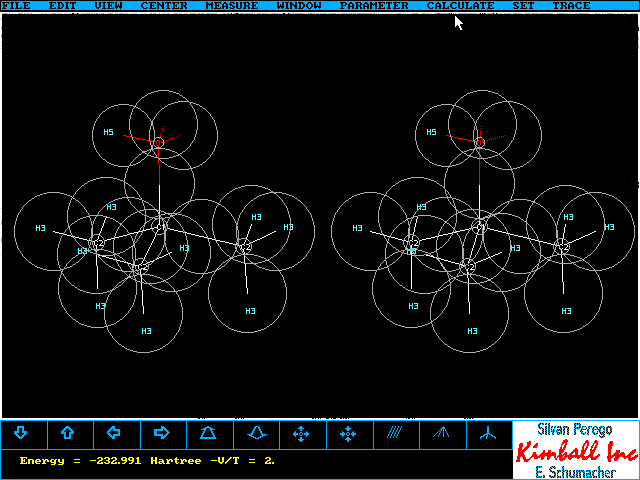
Task: Click the tripod axes icon
Action: click(488, 433)
